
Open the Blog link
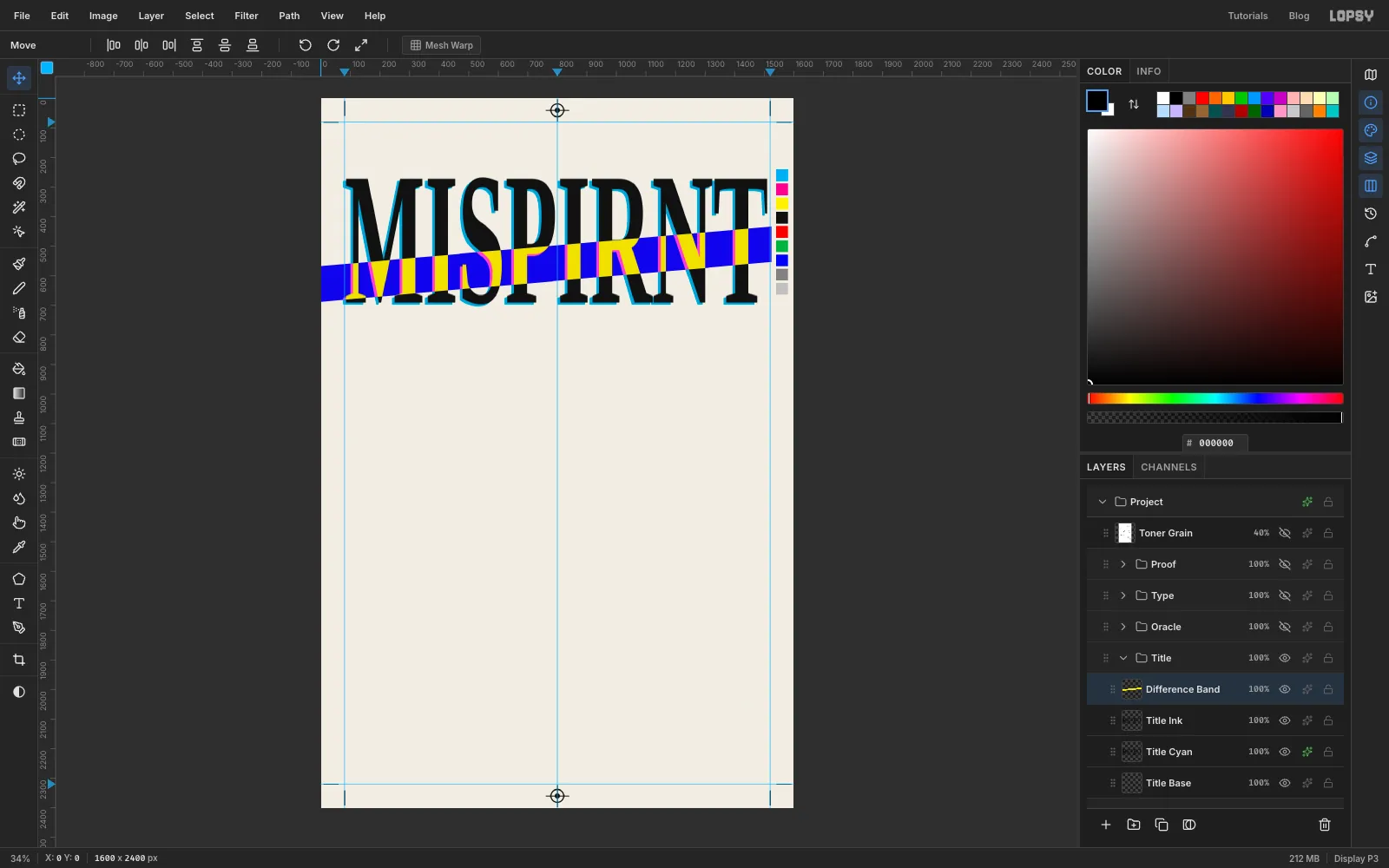tap(1299, 16)
